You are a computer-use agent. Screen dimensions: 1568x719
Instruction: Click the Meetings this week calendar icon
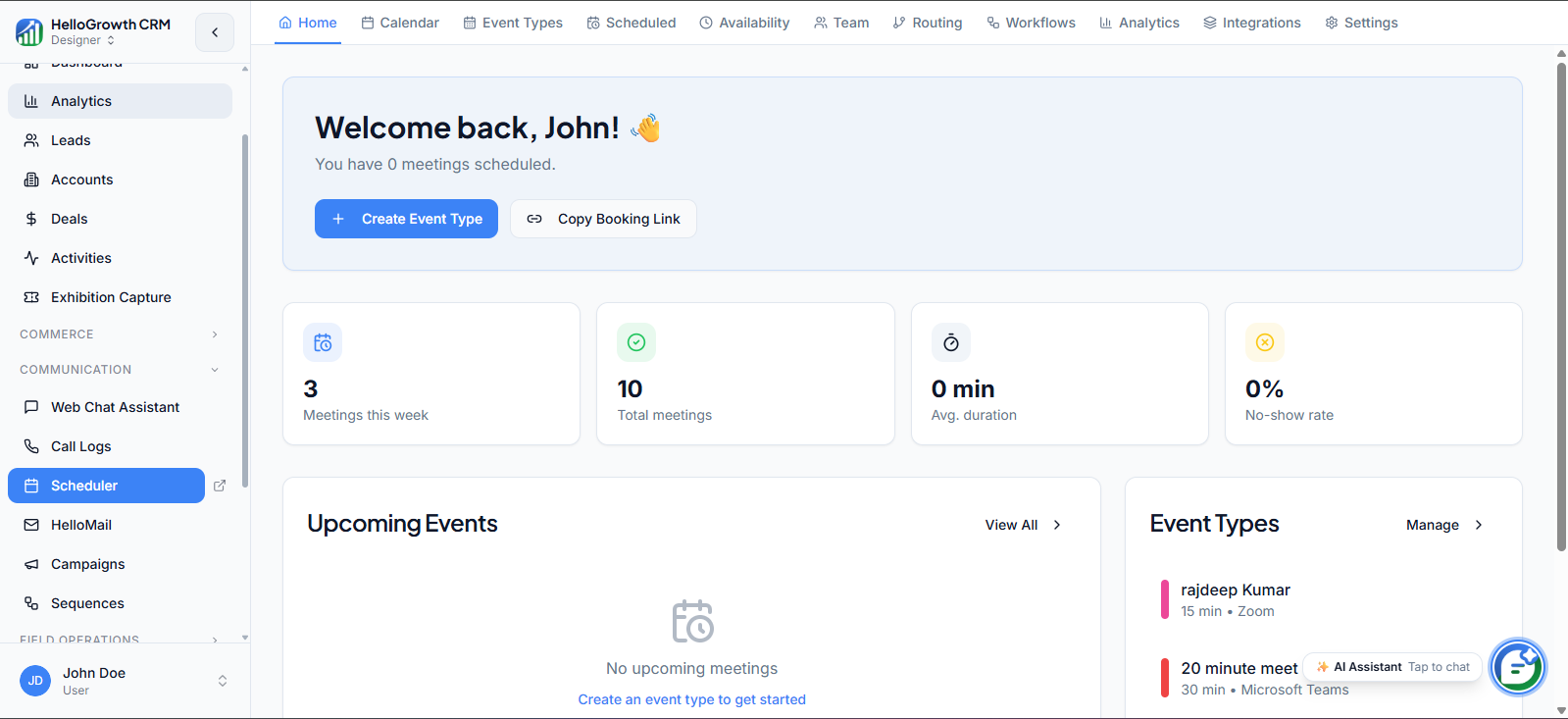tap(323, 342)
